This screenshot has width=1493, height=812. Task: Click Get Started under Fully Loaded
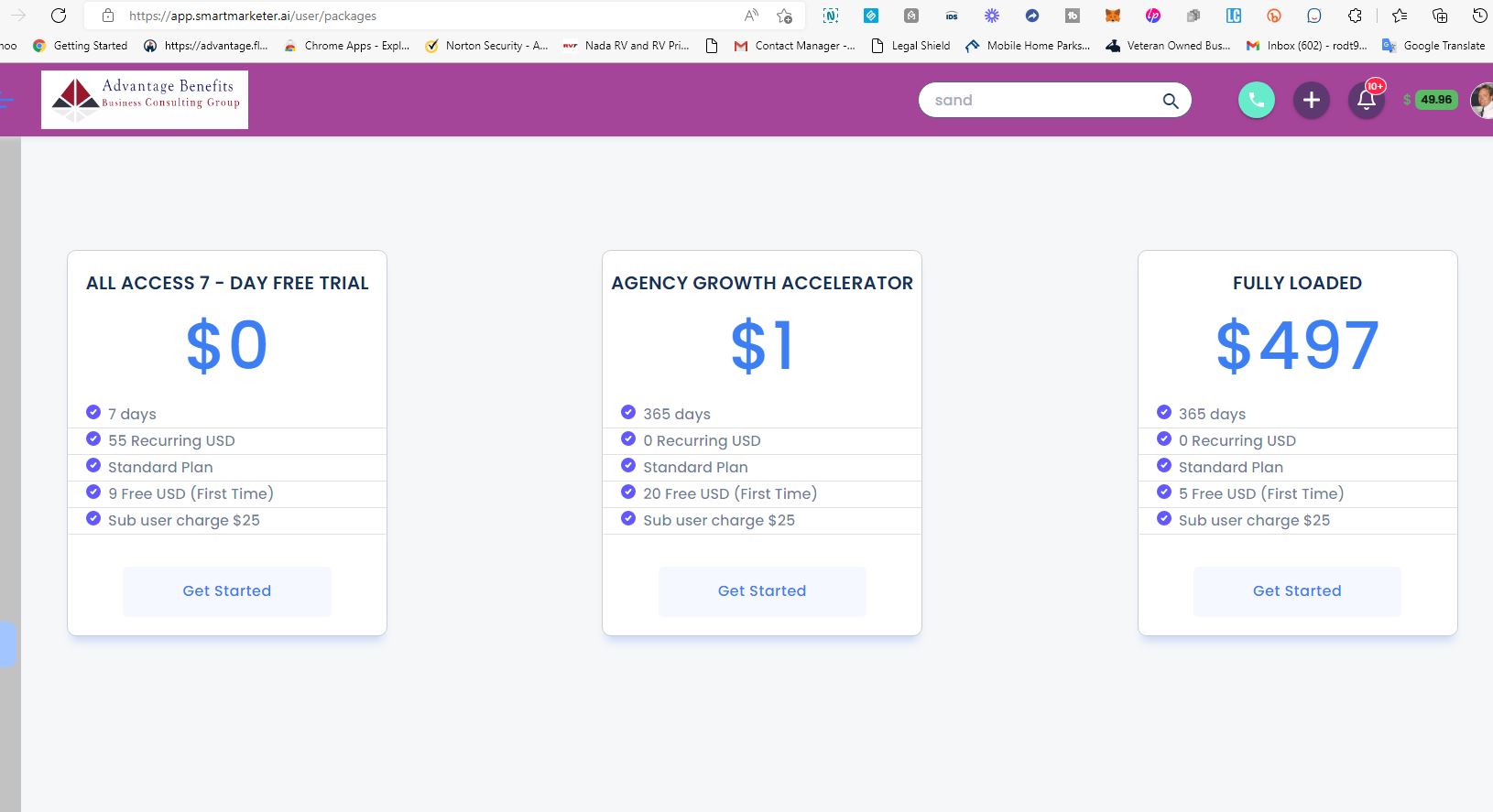click(1297, 591)
